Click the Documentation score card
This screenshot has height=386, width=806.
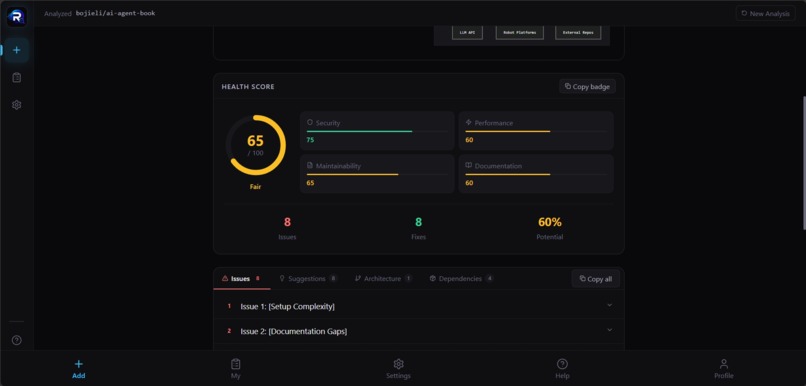(536, 174)
